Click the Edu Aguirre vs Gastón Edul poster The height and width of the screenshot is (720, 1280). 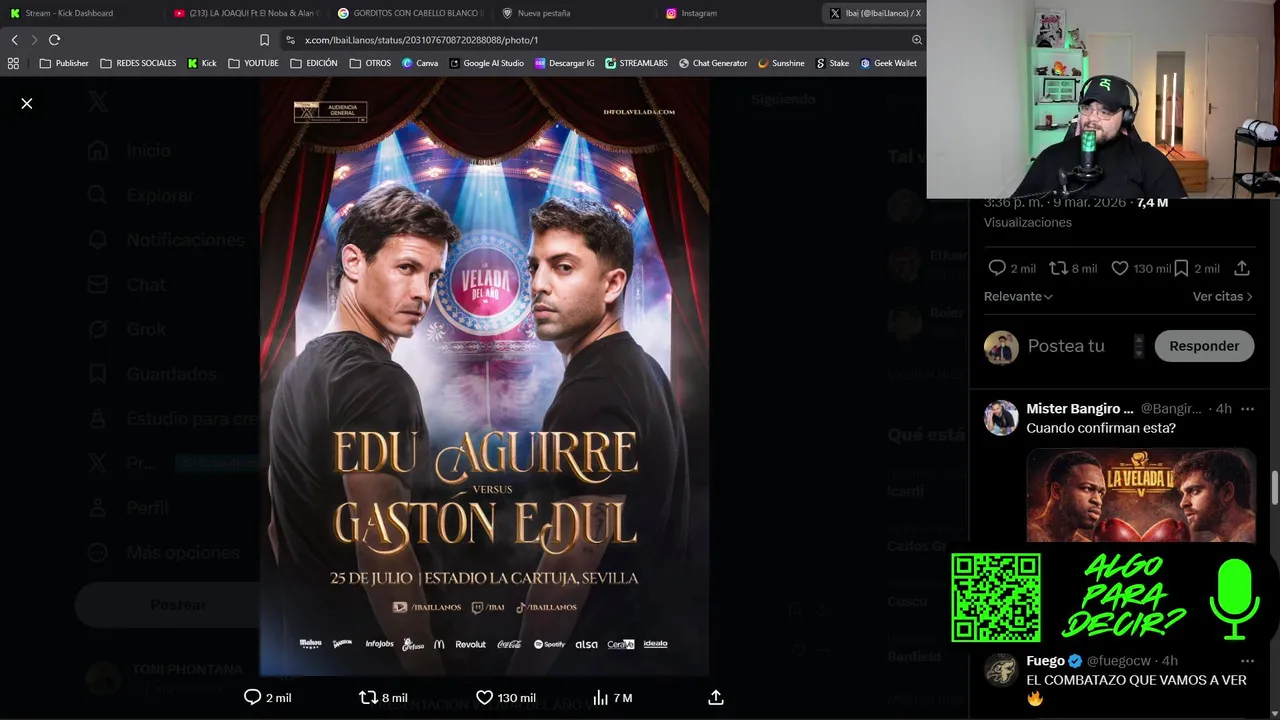(484, 377)
